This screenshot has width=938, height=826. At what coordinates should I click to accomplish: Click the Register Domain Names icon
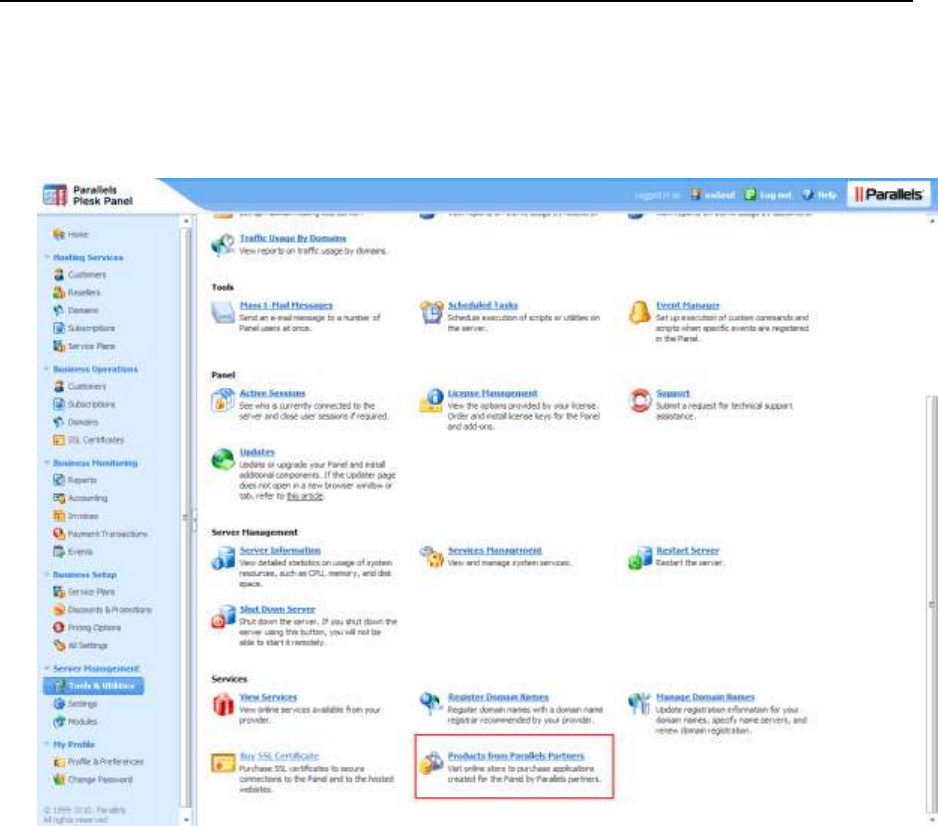431,703
